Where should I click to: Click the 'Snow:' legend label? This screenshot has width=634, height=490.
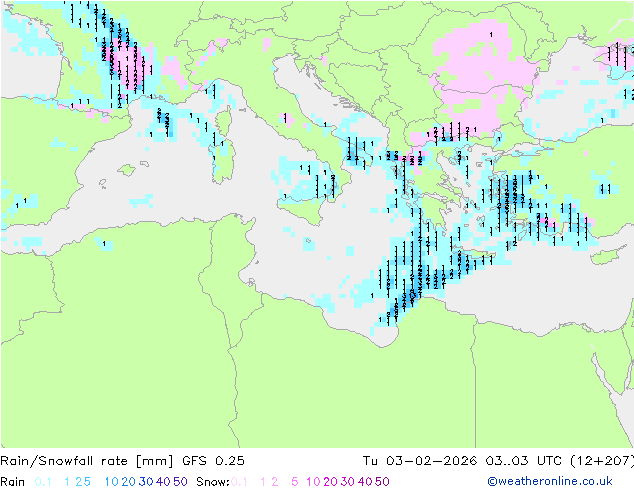(213, 482)
